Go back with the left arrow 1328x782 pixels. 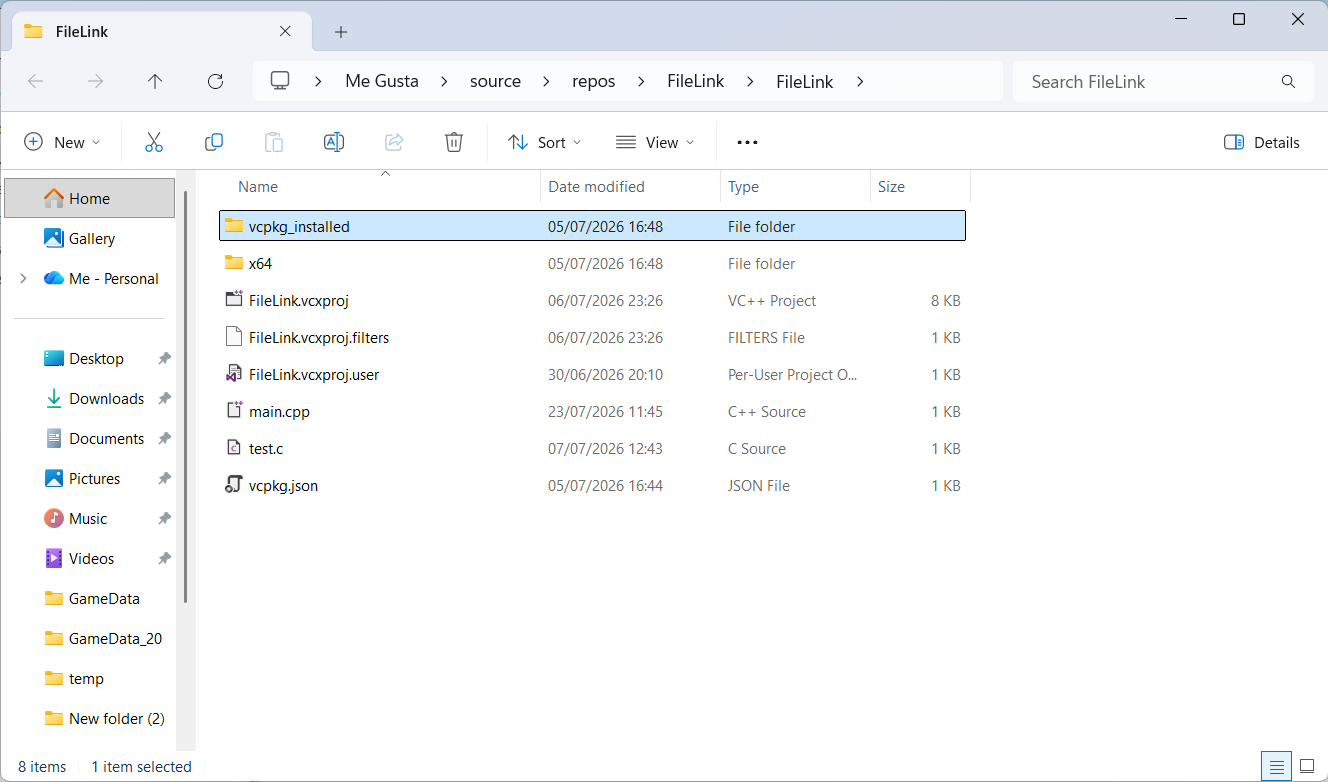(35, 82)
